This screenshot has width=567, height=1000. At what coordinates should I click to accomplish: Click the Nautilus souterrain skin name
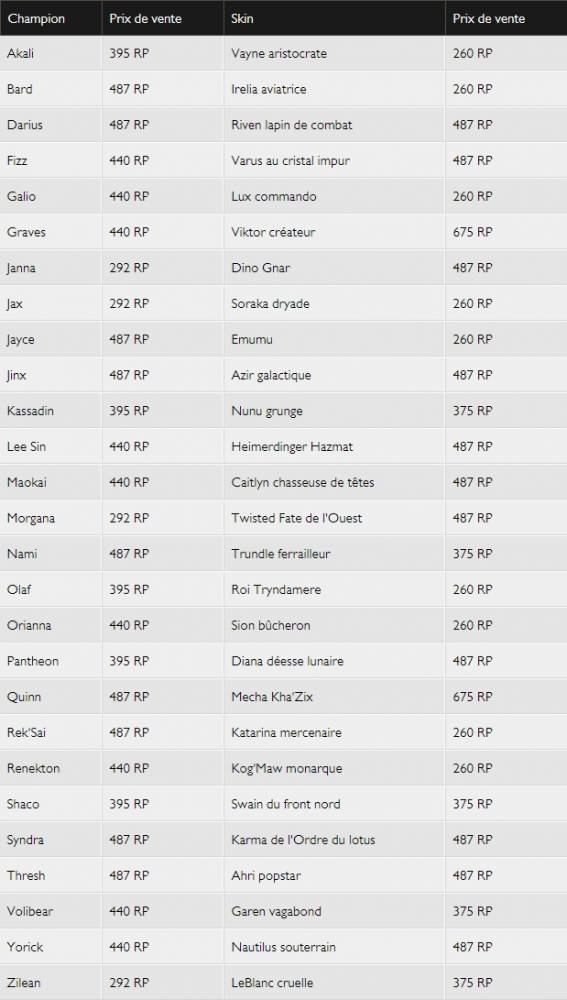tap(283, 947)
